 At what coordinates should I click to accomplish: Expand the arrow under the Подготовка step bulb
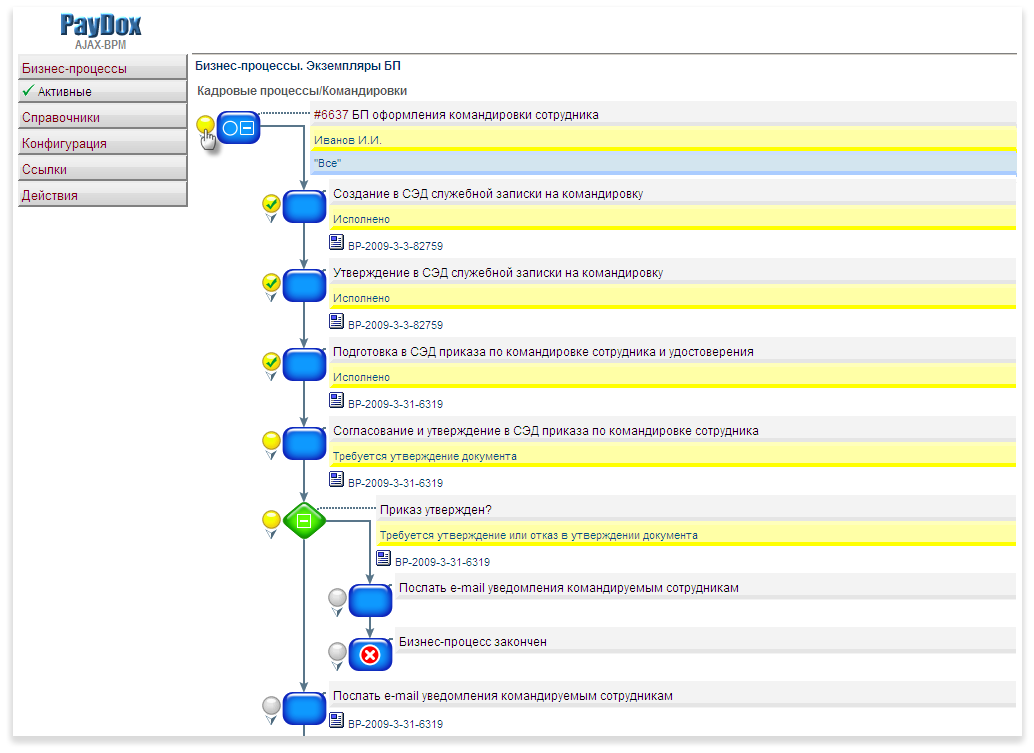click(x=271, y=376)
